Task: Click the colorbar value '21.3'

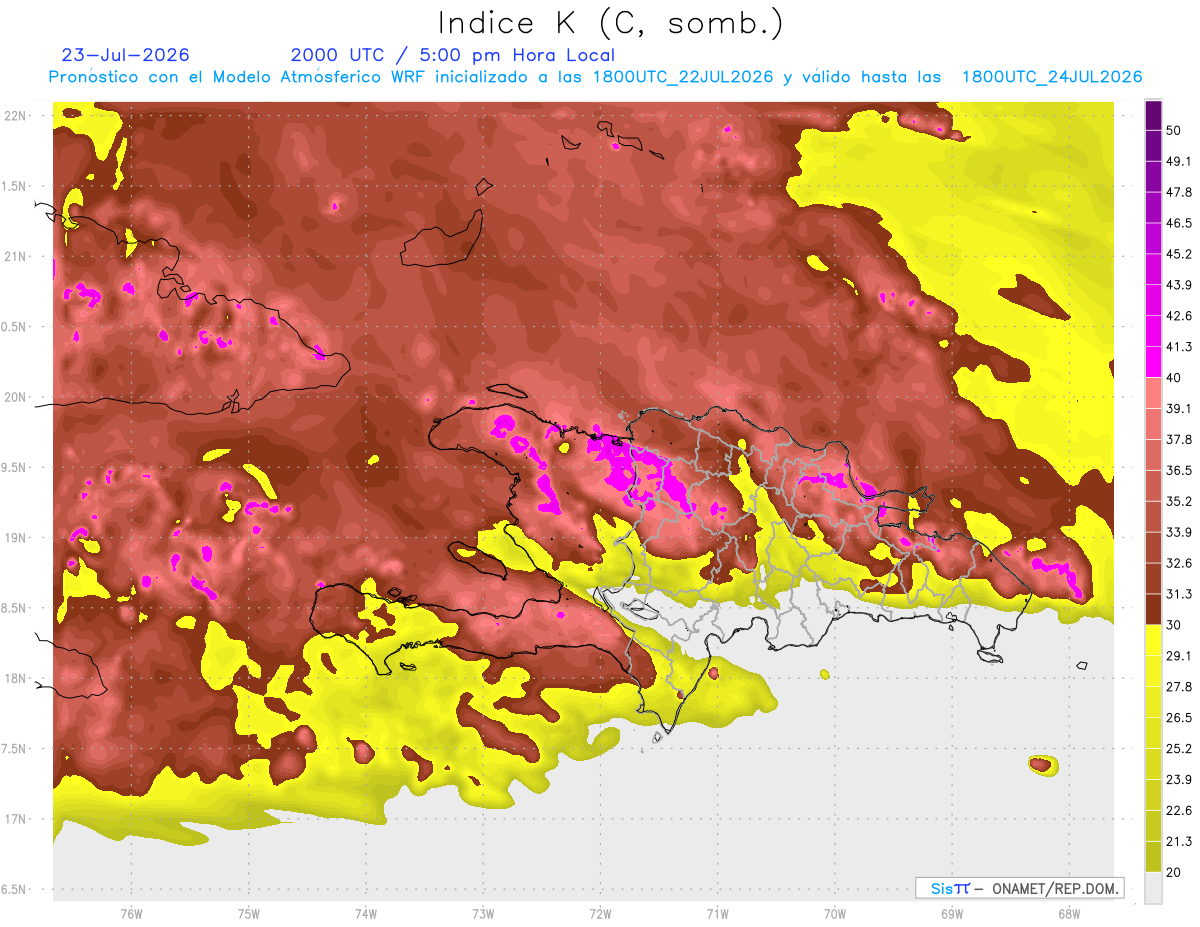Action: point(1179,842)
